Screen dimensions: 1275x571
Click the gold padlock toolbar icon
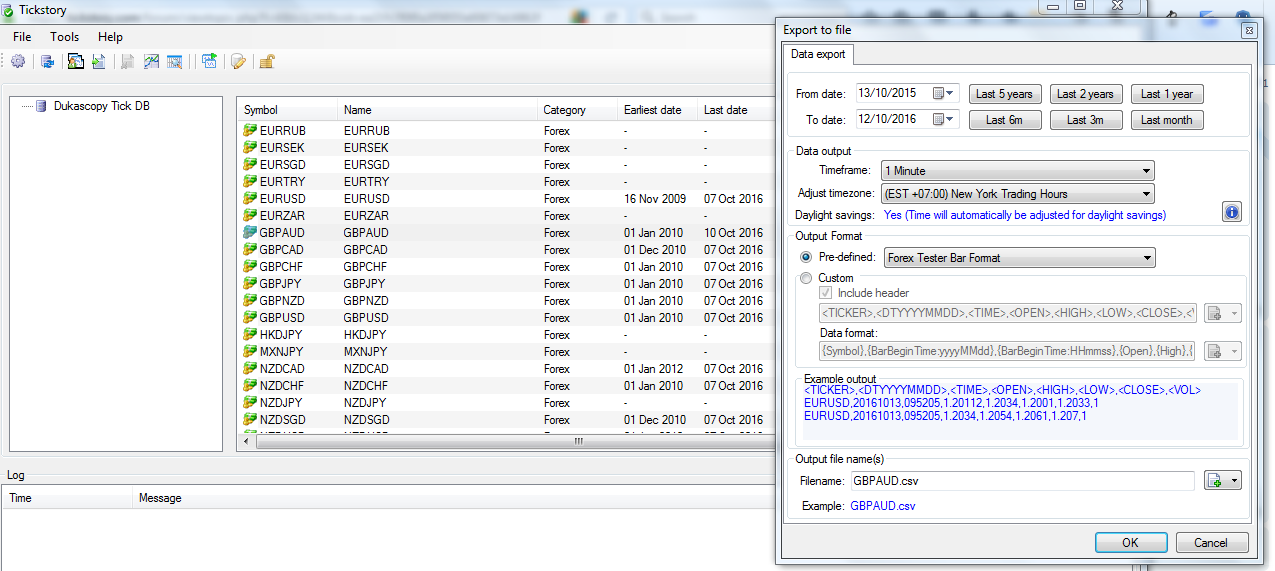tap(267, 62)
